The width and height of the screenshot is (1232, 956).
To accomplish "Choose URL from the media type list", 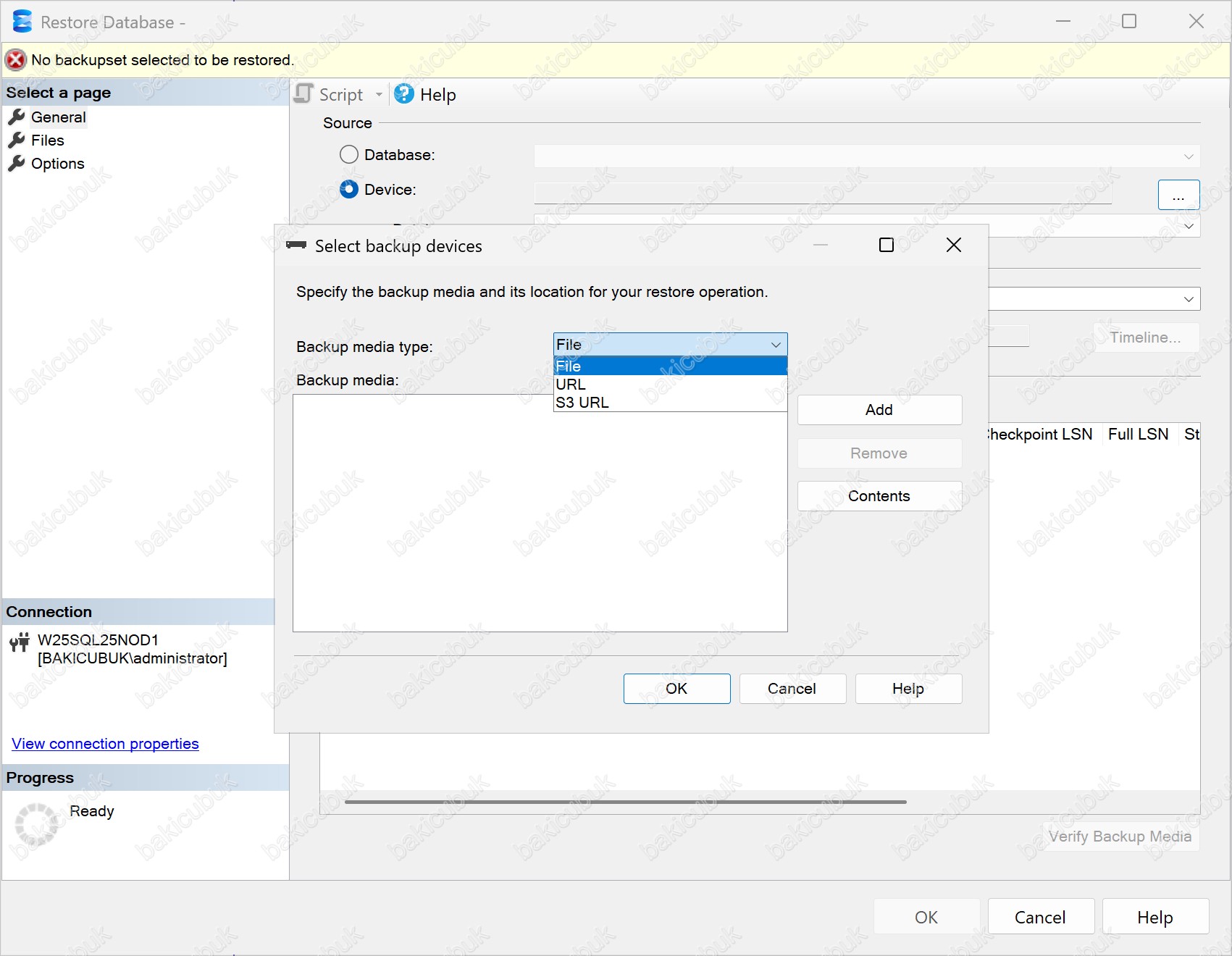I will (x=571, y=385).
